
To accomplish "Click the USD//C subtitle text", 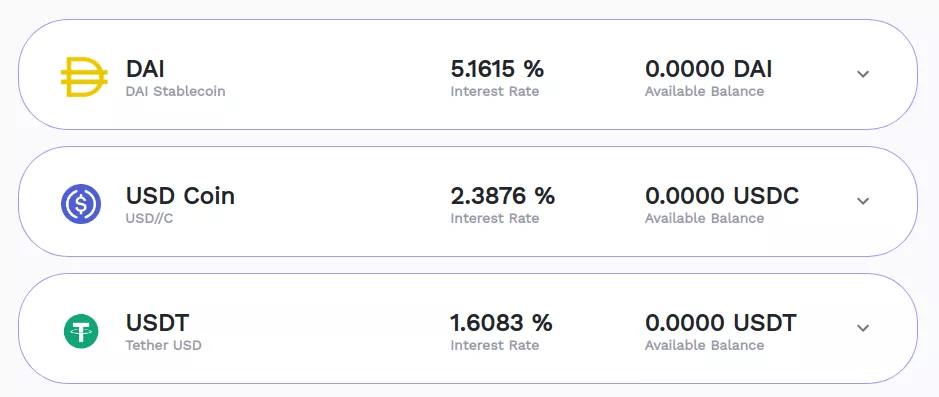I will [149, 219].
